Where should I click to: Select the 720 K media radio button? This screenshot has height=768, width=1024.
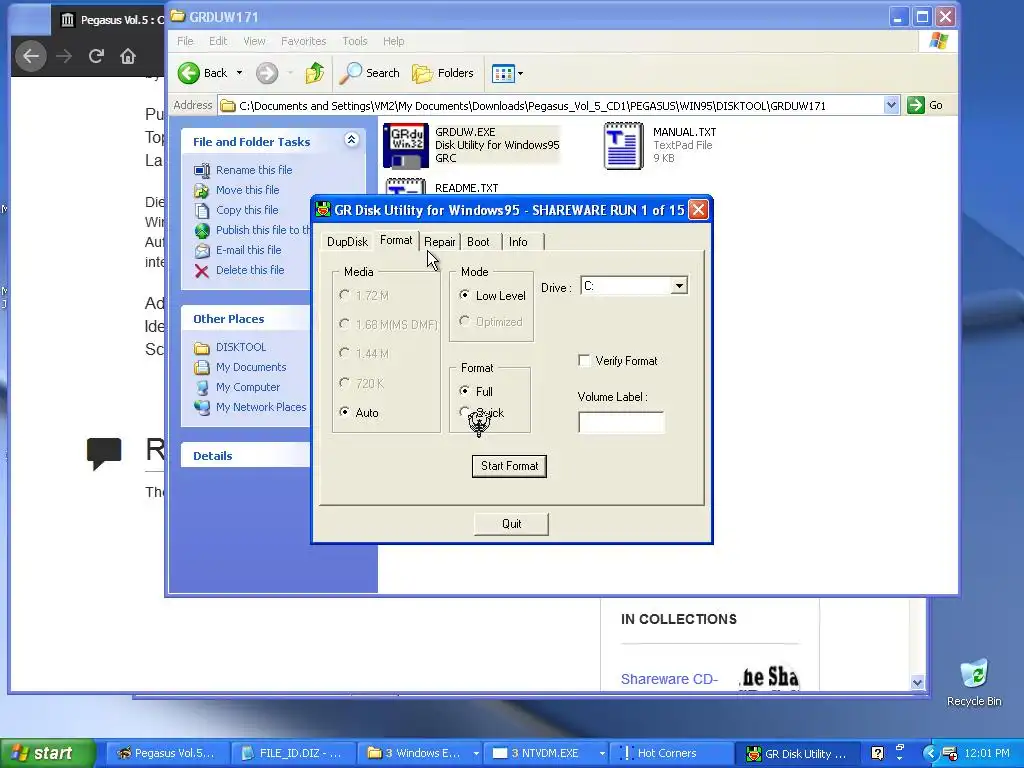point(344,383)
